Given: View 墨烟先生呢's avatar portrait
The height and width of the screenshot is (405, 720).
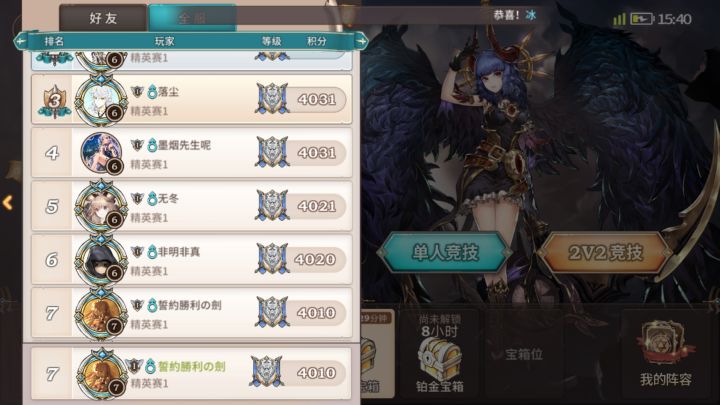Looking at the screenshot, I should 101,153.
